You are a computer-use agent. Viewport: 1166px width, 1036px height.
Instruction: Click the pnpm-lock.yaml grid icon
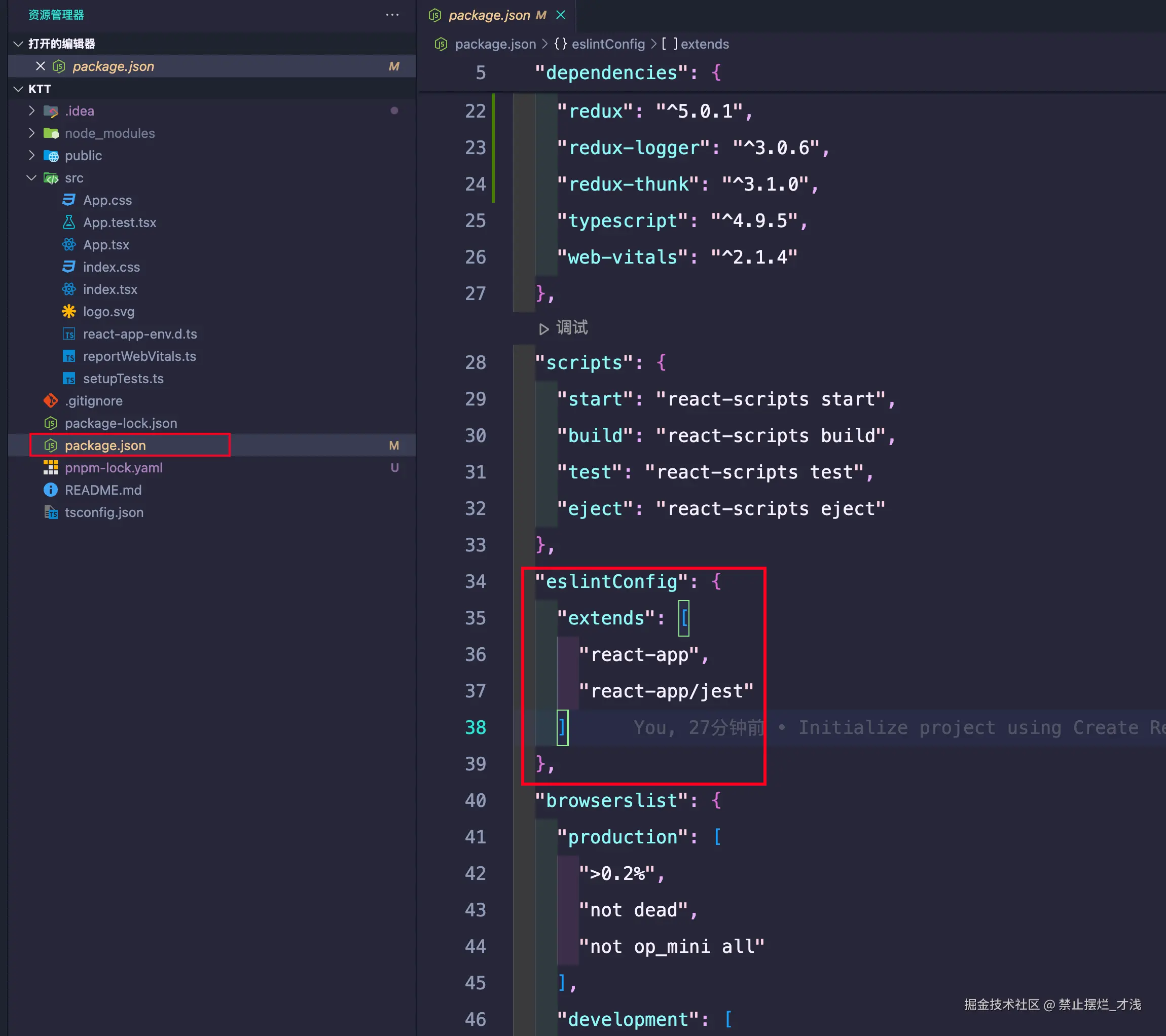[x=51, y=468]
